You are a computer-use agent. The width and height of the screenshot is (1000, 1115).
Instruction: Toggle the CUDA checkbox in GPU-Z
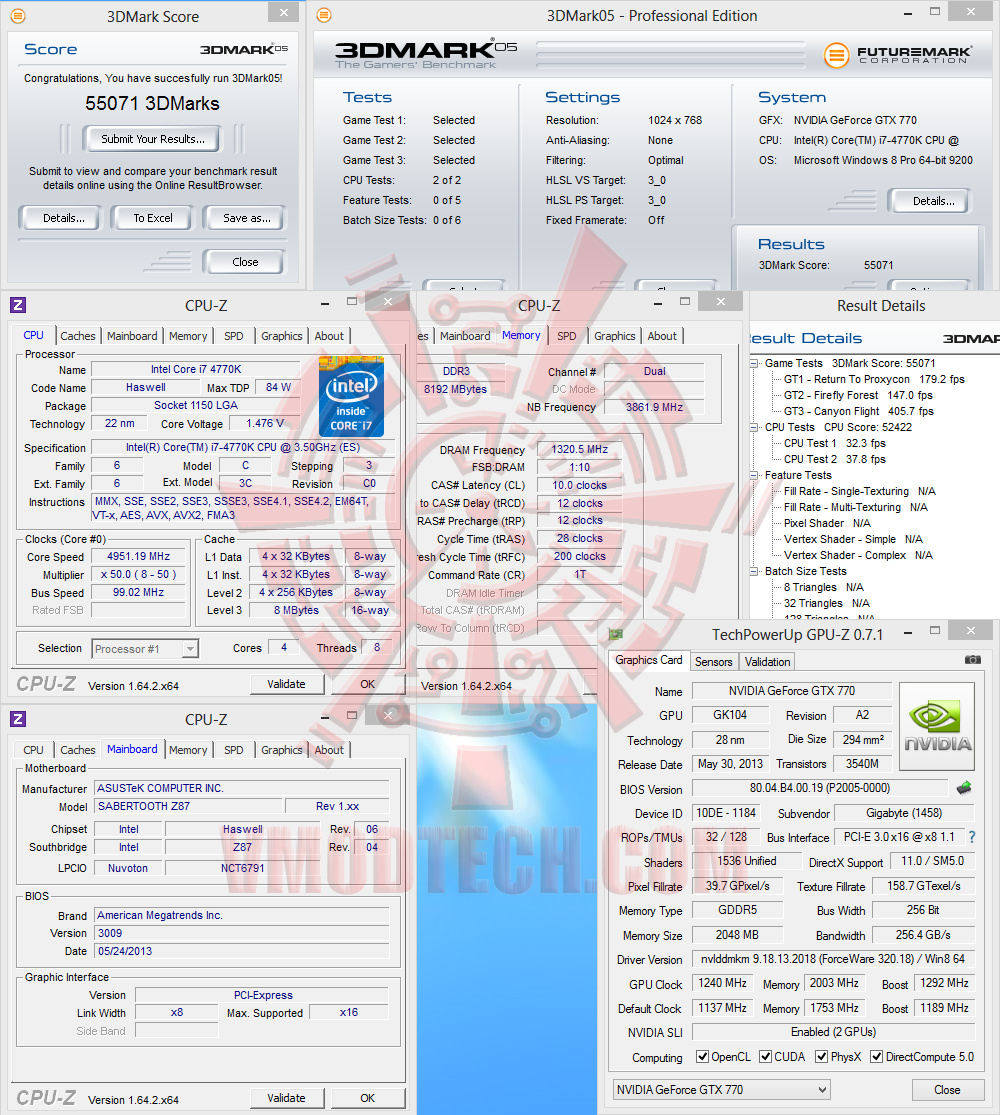(766, 1057)
